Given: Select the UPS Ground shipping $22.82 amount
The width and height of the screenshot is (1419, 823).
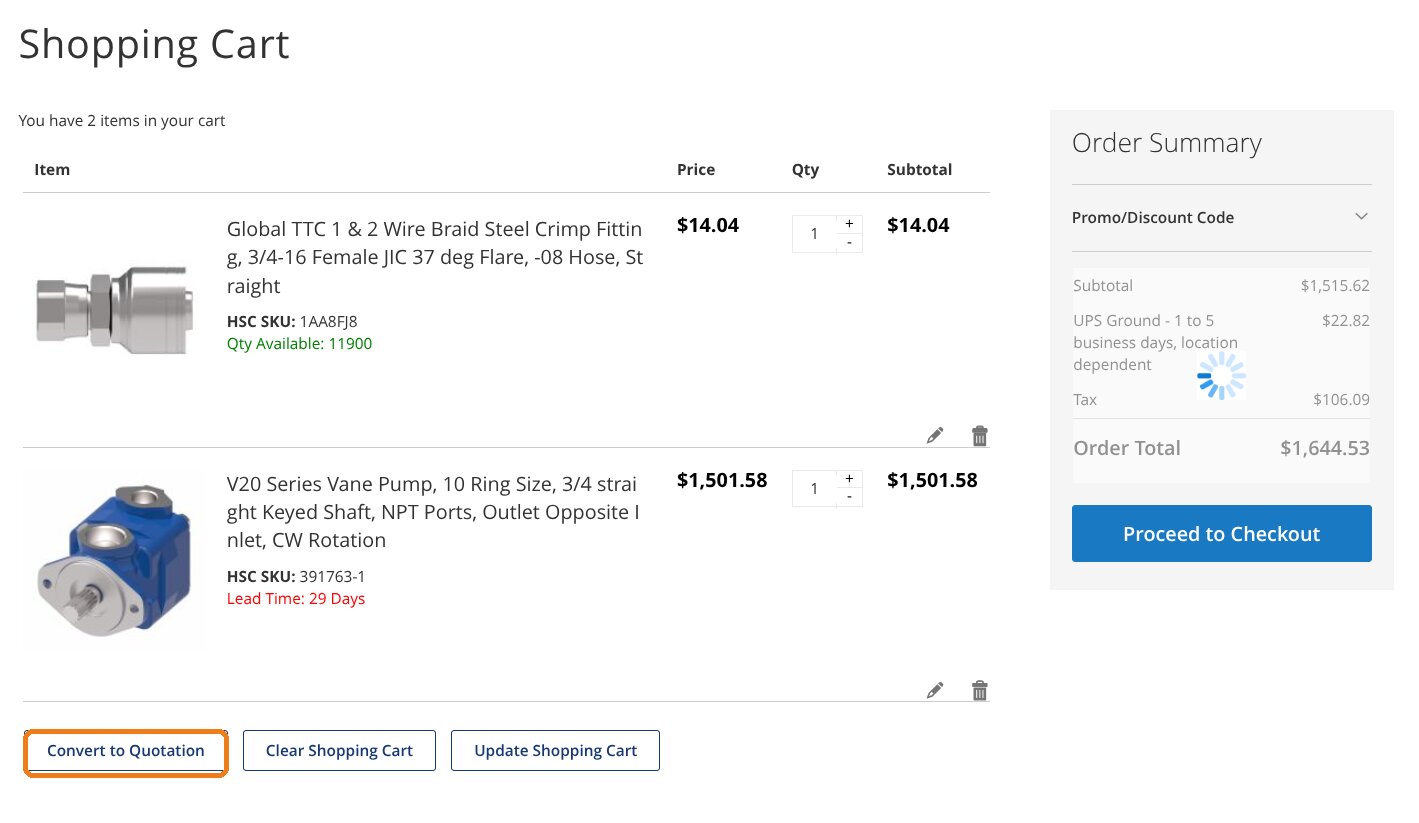Looking at the screenshot, I should (1346, 321).
